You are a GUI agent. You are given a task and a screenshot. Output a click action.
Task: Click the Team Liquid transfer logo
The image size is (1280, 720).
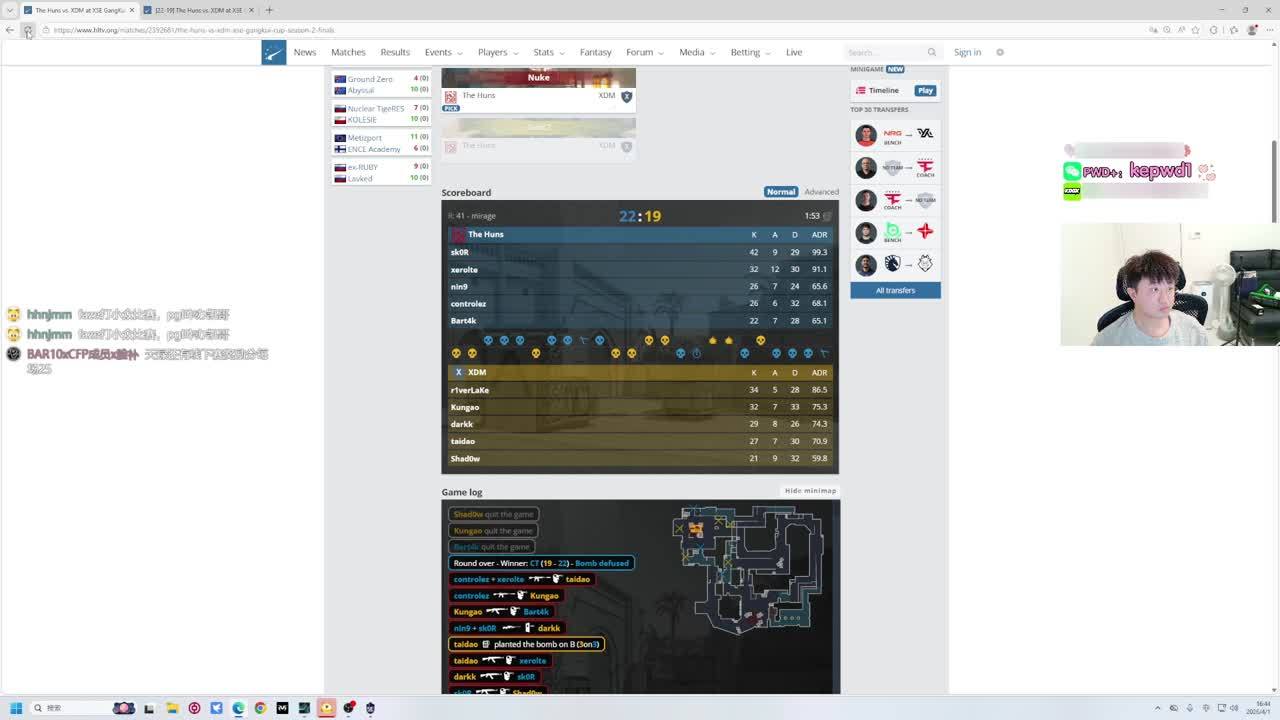(892, 264)
